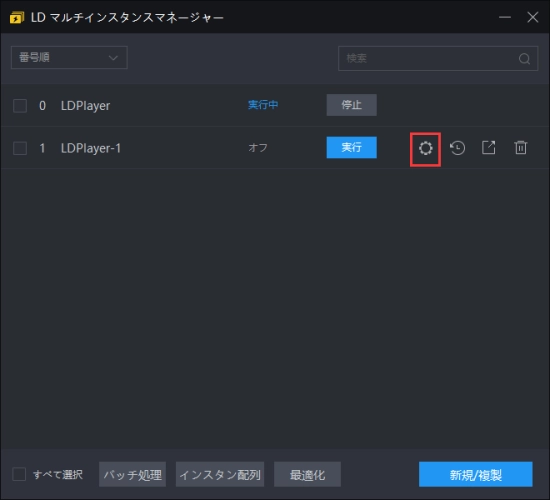Tick the checkbox for LDPlayer row 0
Screen dimensions: 550x500
(x=20, y=106)
